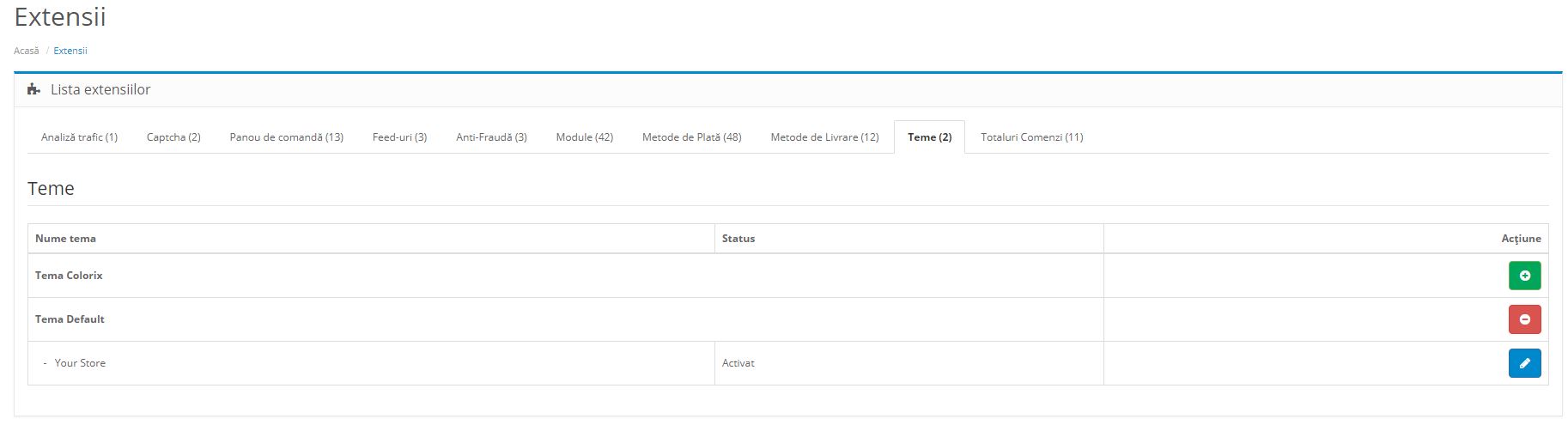Image resolution: width=1568 pixels, height=431 pixels.
Task: Click the Nume tema column header
Action: [65, 239]
